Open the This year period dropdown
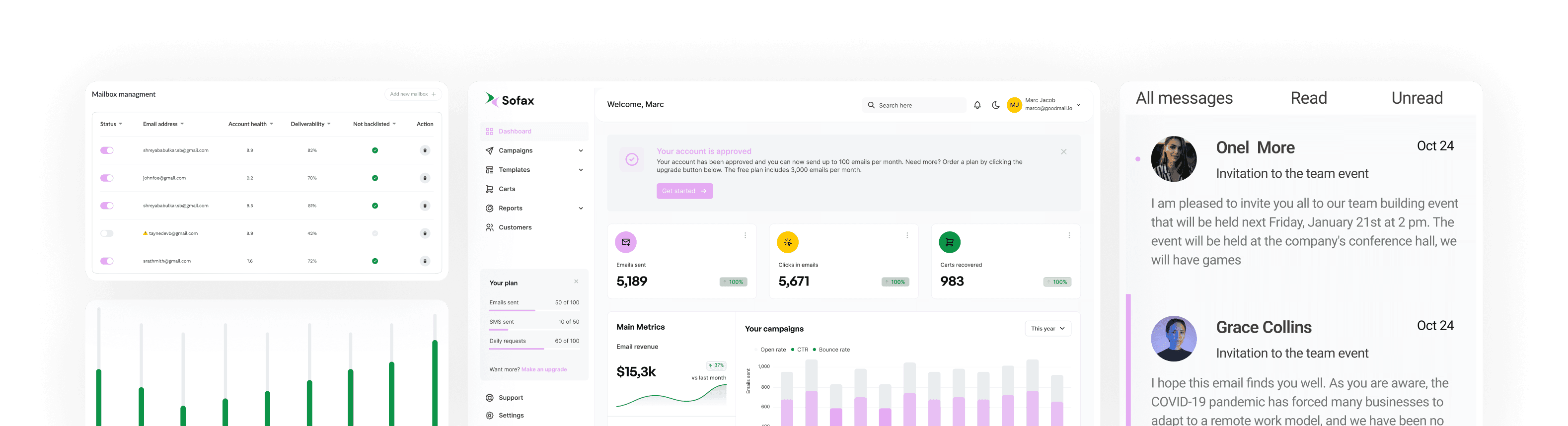The width and height of the screenshot is (1568, 426). click(1047, 329)
